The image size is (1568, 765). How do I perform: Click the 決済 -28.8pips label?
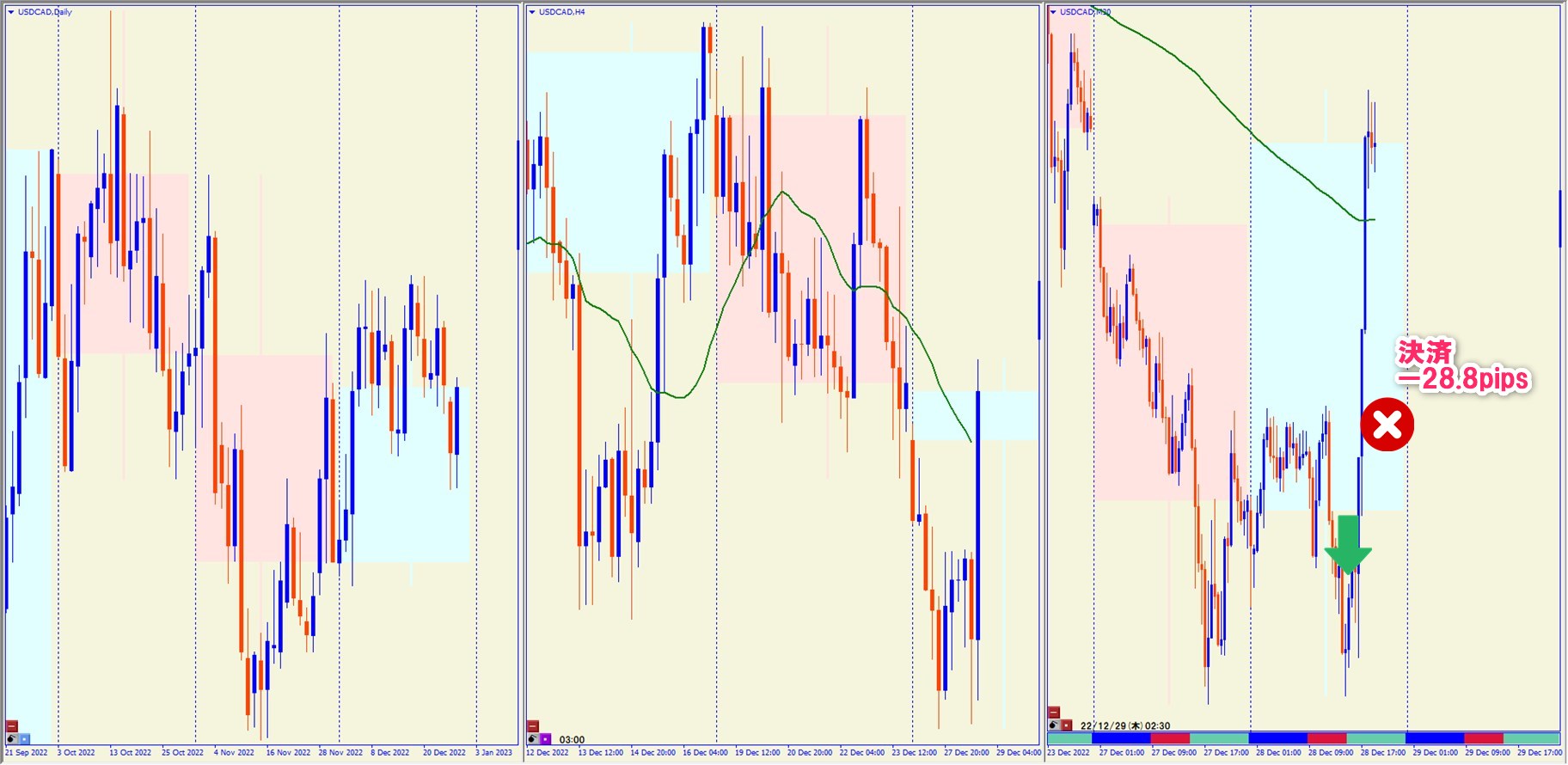[x=1461, y=366]
